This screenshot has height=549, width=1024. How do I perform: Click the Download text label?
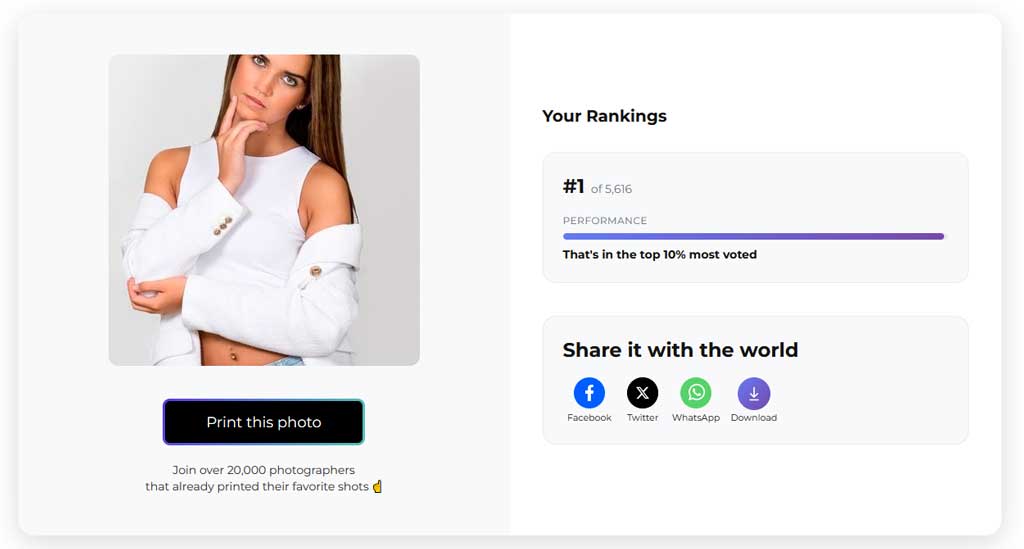[753, 418]
